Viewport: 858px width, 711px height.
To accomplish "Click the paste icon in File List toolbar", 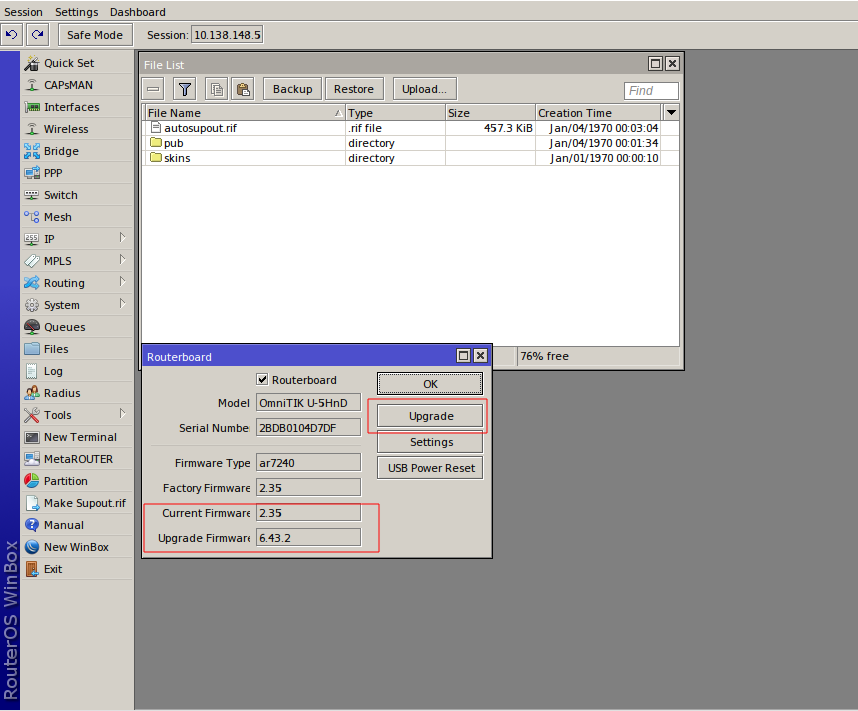I will pyautogui.click(x=243, y=89).
